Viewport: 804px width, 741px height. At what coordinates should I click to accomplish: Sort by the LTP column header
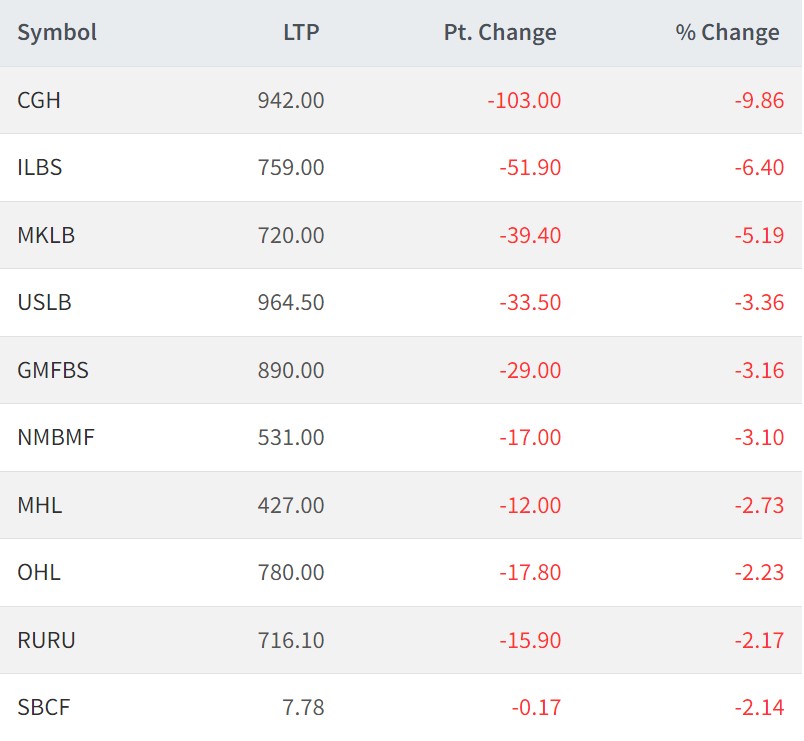tap(301, 32)
